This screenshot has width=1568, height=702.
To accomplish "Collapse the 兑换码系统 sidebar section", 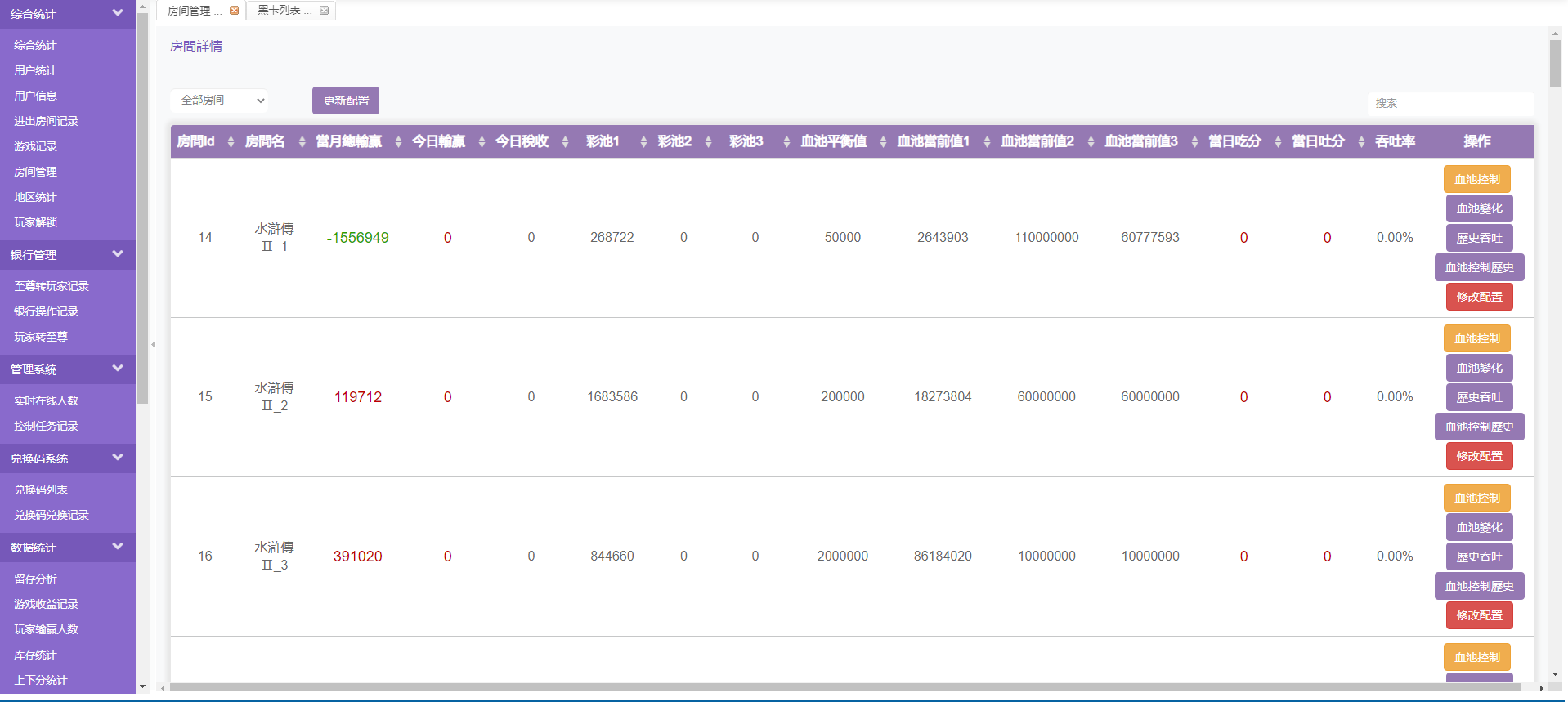I will (118, 458).
